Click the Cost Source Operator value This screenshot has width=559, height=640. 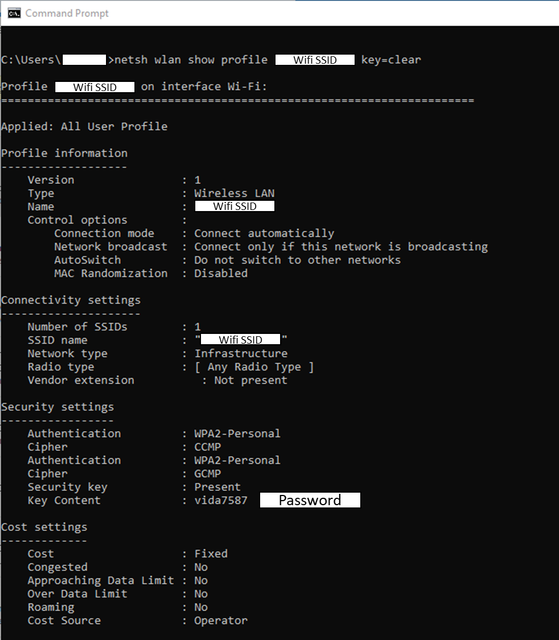click(221, 620)
